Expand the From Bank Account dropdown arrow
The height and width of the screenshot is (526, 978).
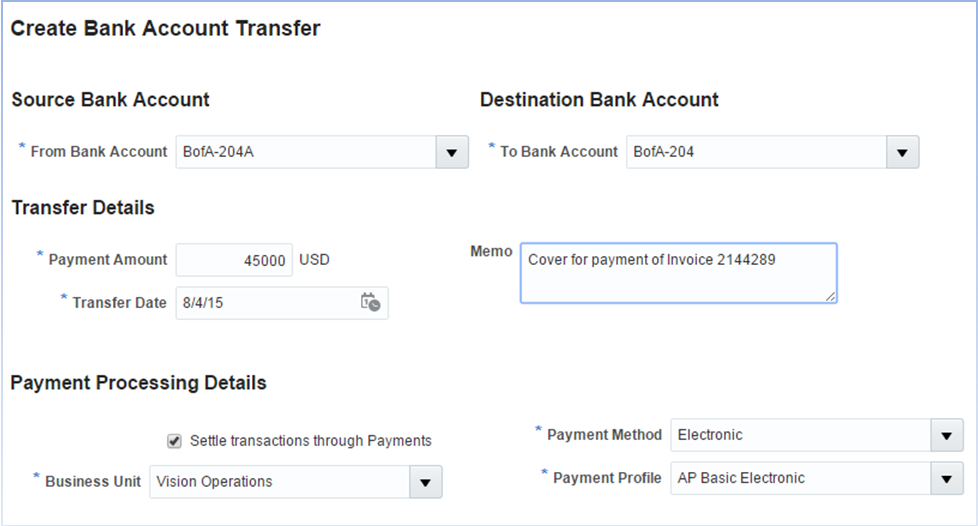tap(451, 153)
